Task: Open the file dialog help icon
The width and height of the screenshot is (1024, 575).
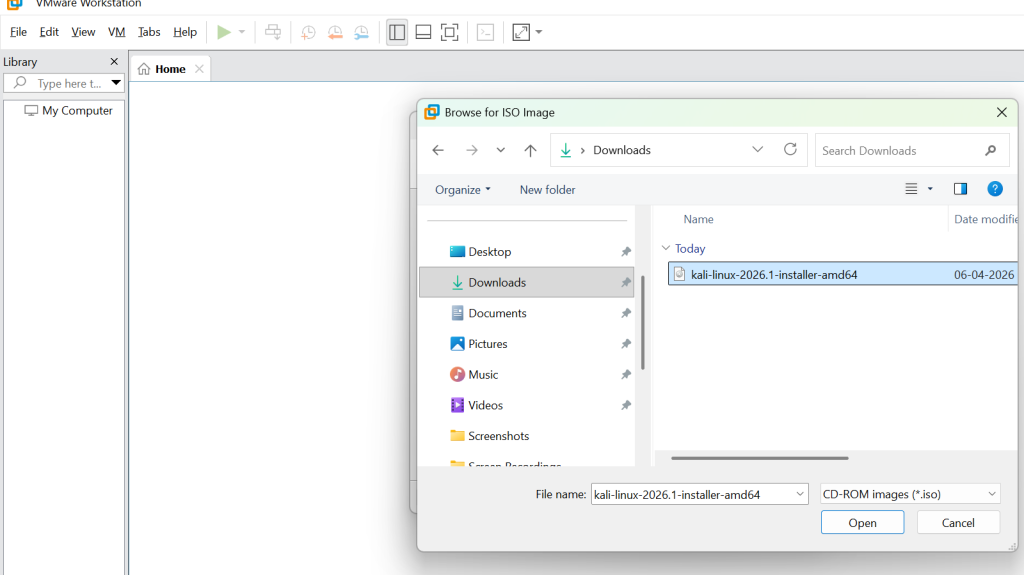Action: pos(995,189)
